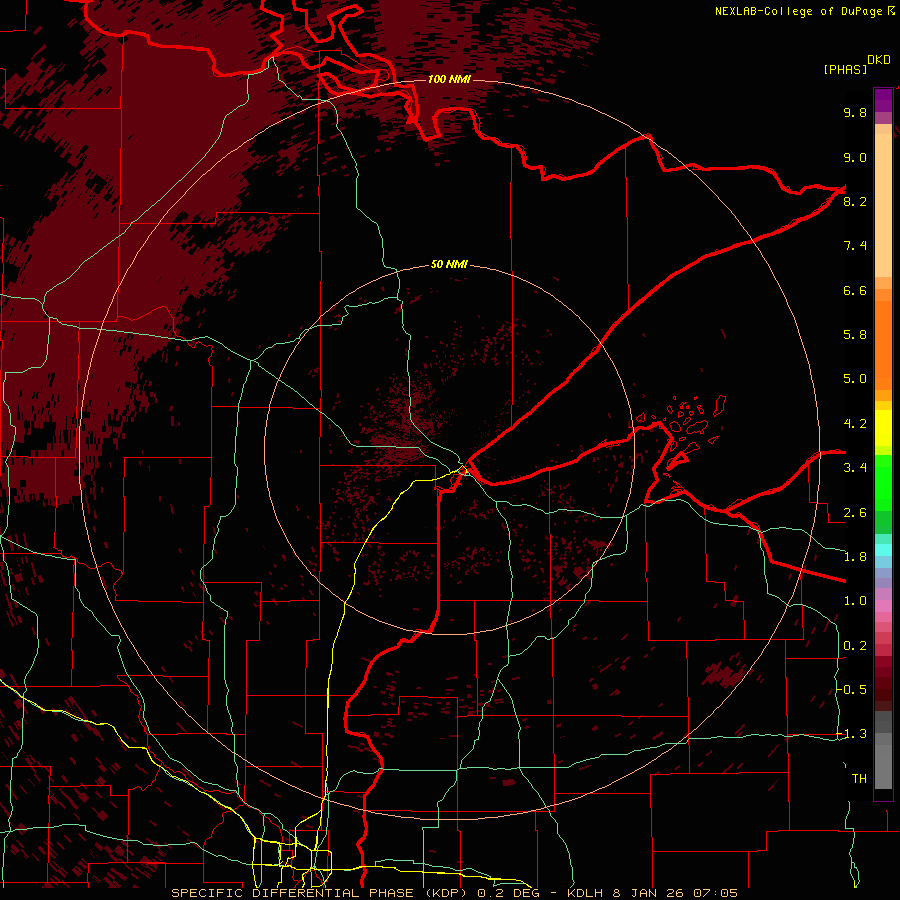
Task: Click the TH label on the legend
Action: point(859,779)
